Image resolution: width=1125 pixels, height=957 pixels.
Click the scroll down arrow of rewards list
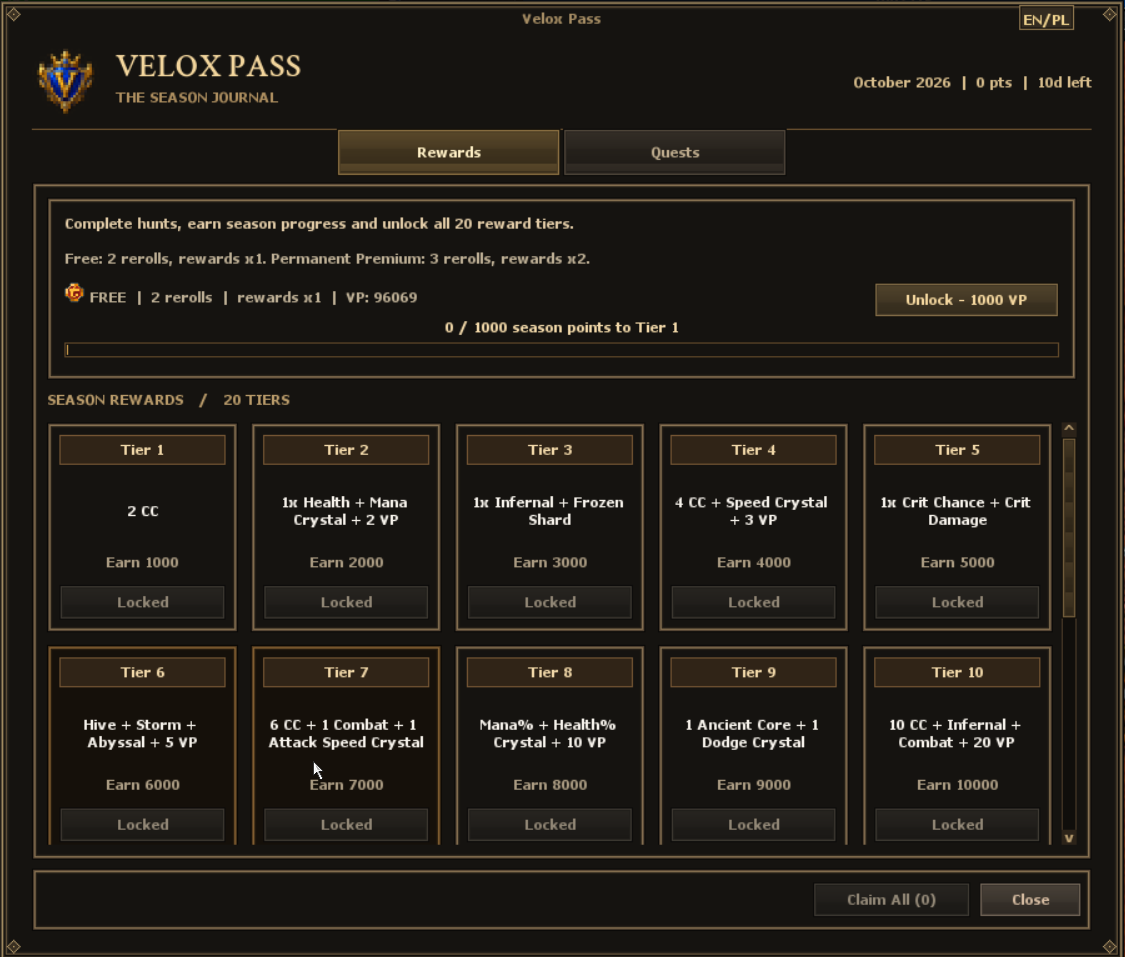[1069, 838]
